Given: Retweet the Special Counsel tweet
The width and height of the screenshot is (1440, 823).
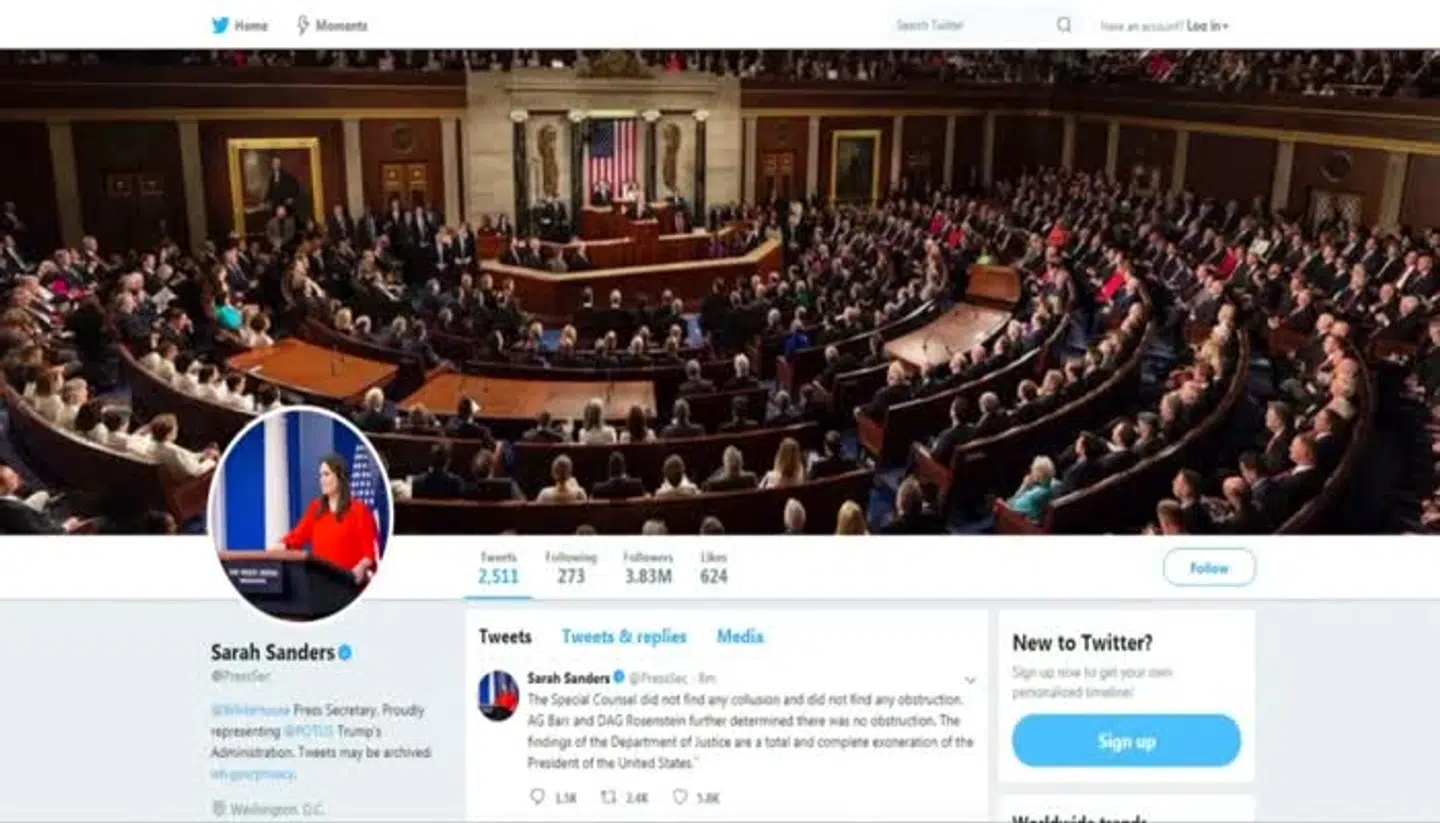Looking at the screenshot, I should (608, 797).
